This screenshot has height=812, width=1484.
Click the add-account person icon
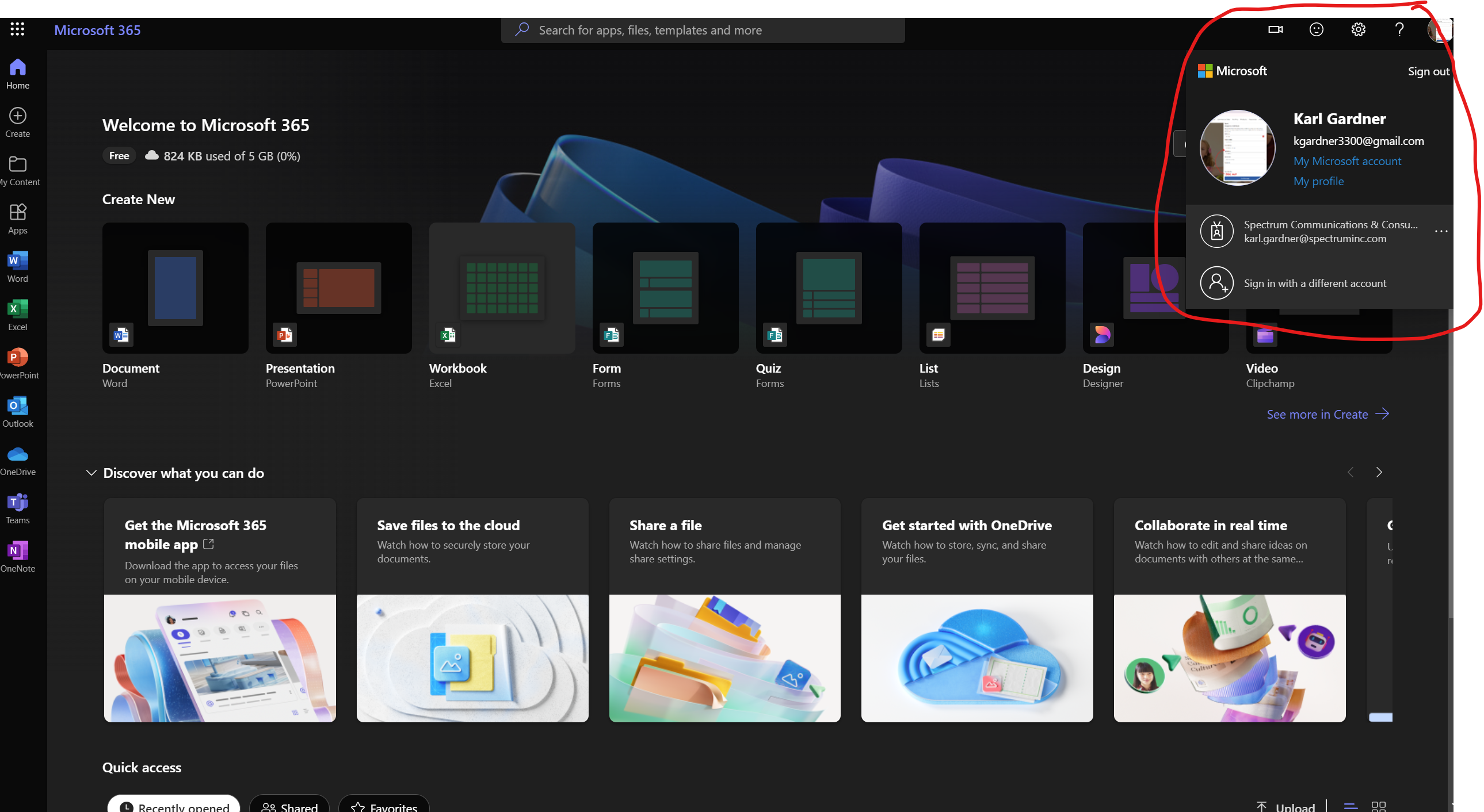click(1216, 283)
